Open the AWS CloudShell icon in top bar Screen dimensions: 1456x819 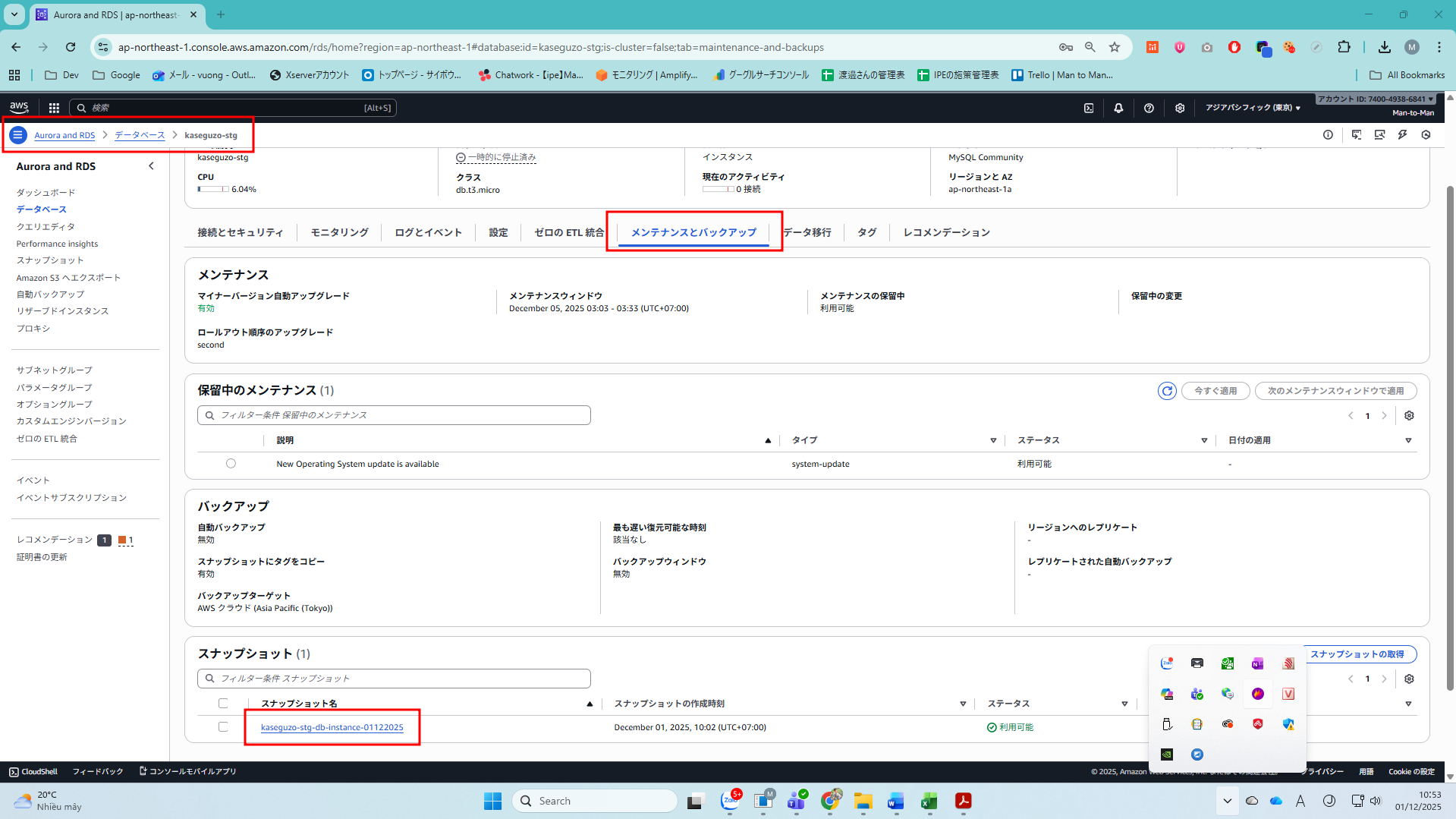(x=1089, y=108)
